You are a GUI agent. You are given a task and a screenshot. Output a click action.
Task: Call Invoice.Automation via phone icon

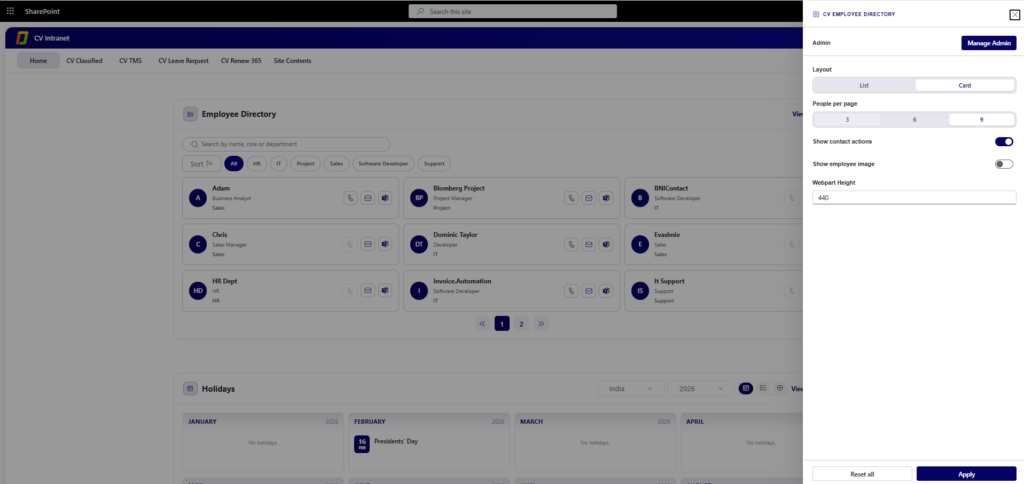click(x=571, y=291)
